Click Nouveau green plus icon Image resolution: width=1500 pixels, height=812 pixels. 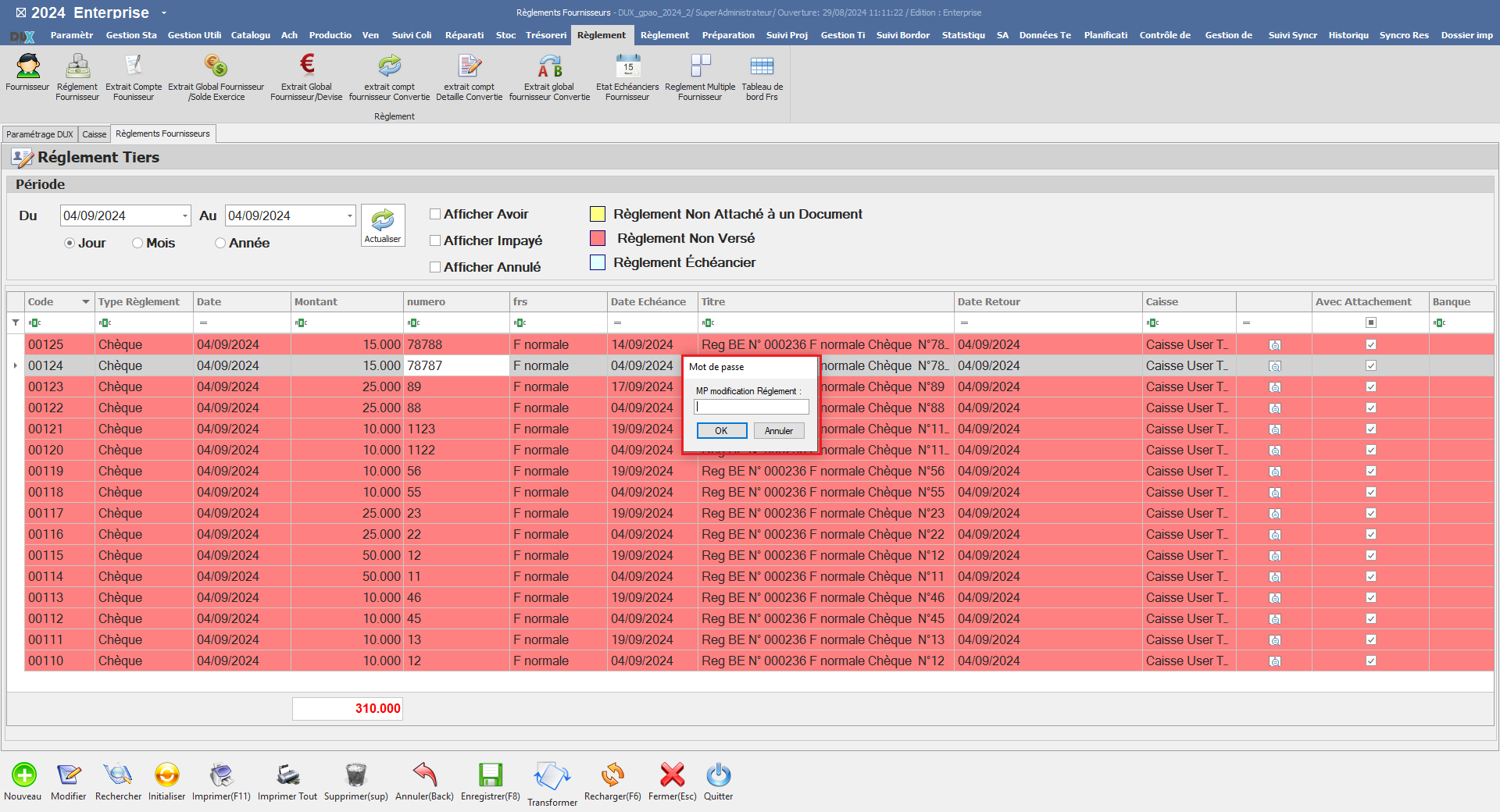[x=23, y=775]
